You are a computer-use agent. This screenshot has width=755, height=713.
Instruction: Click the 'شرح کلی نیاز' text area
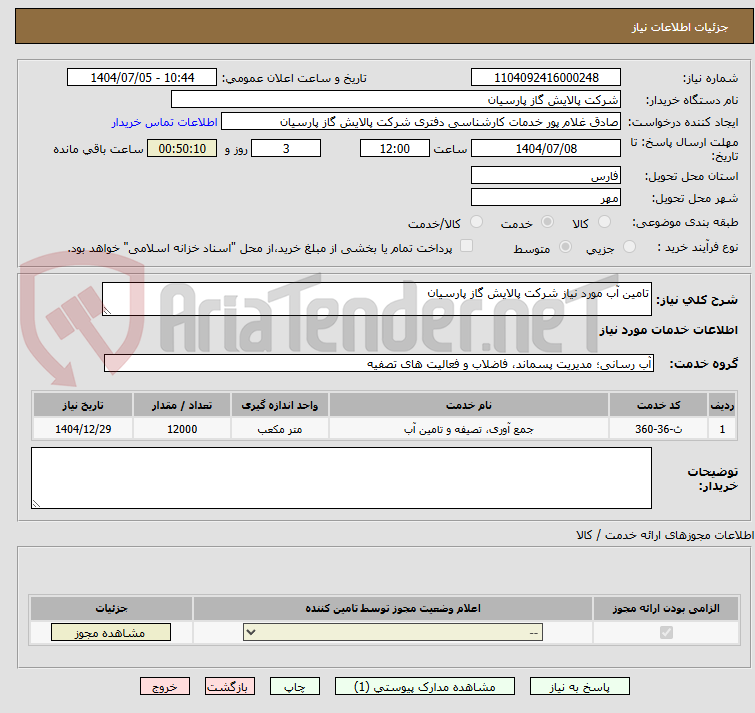(377, 299)
